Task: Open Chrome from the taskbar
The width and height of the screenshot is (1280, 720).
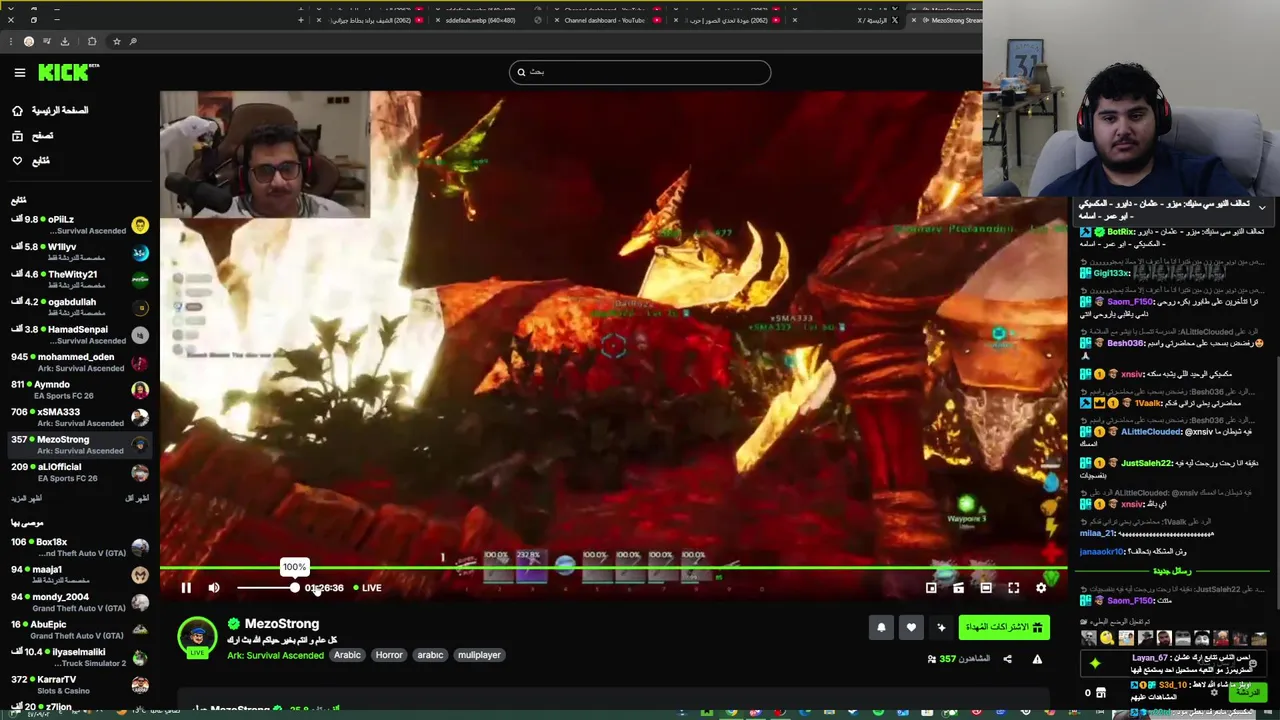Action: tap(731, 713)
